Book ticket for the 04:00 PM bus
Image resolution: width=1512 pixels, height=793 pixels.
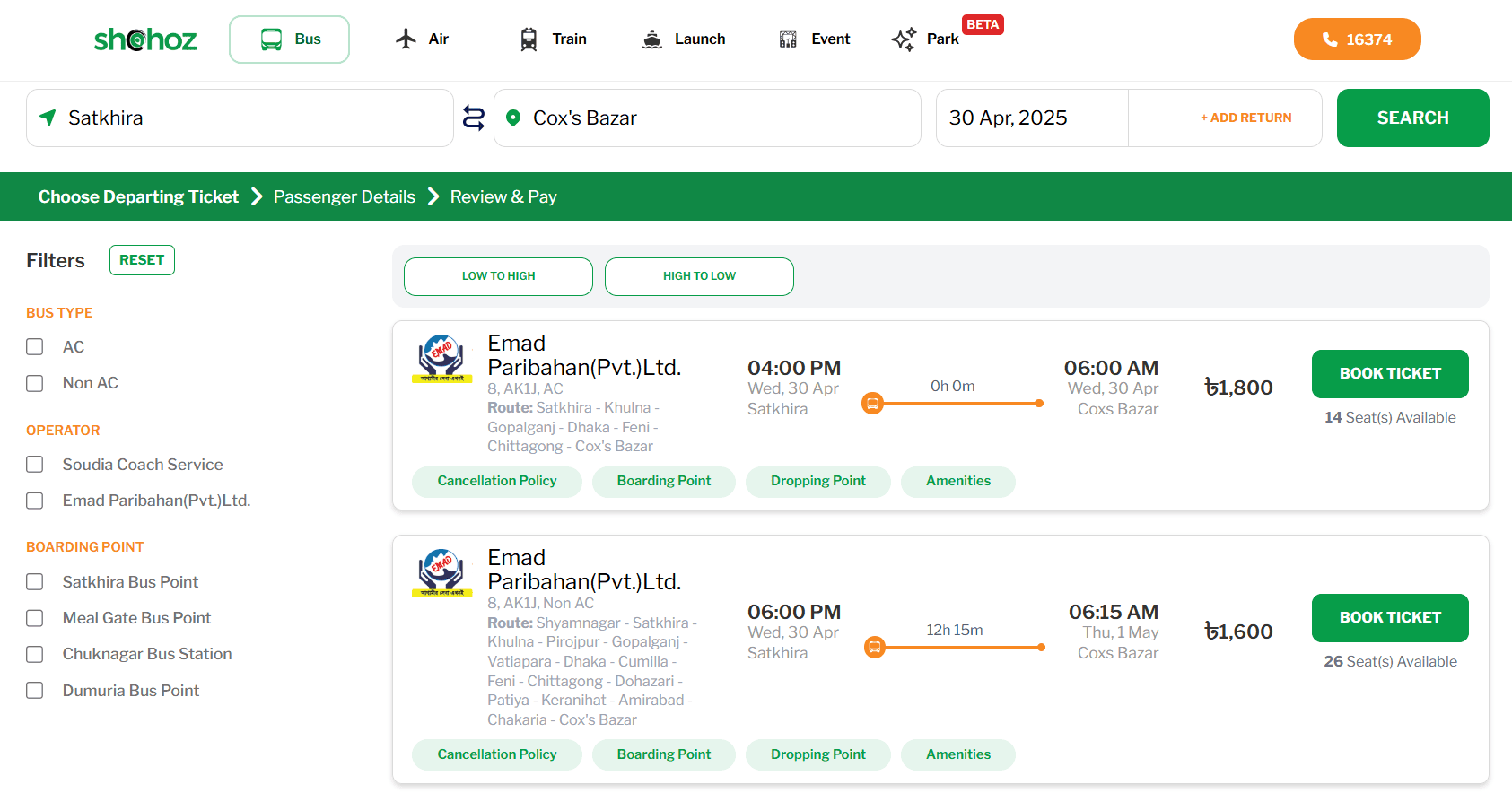tap(1390, 374)
